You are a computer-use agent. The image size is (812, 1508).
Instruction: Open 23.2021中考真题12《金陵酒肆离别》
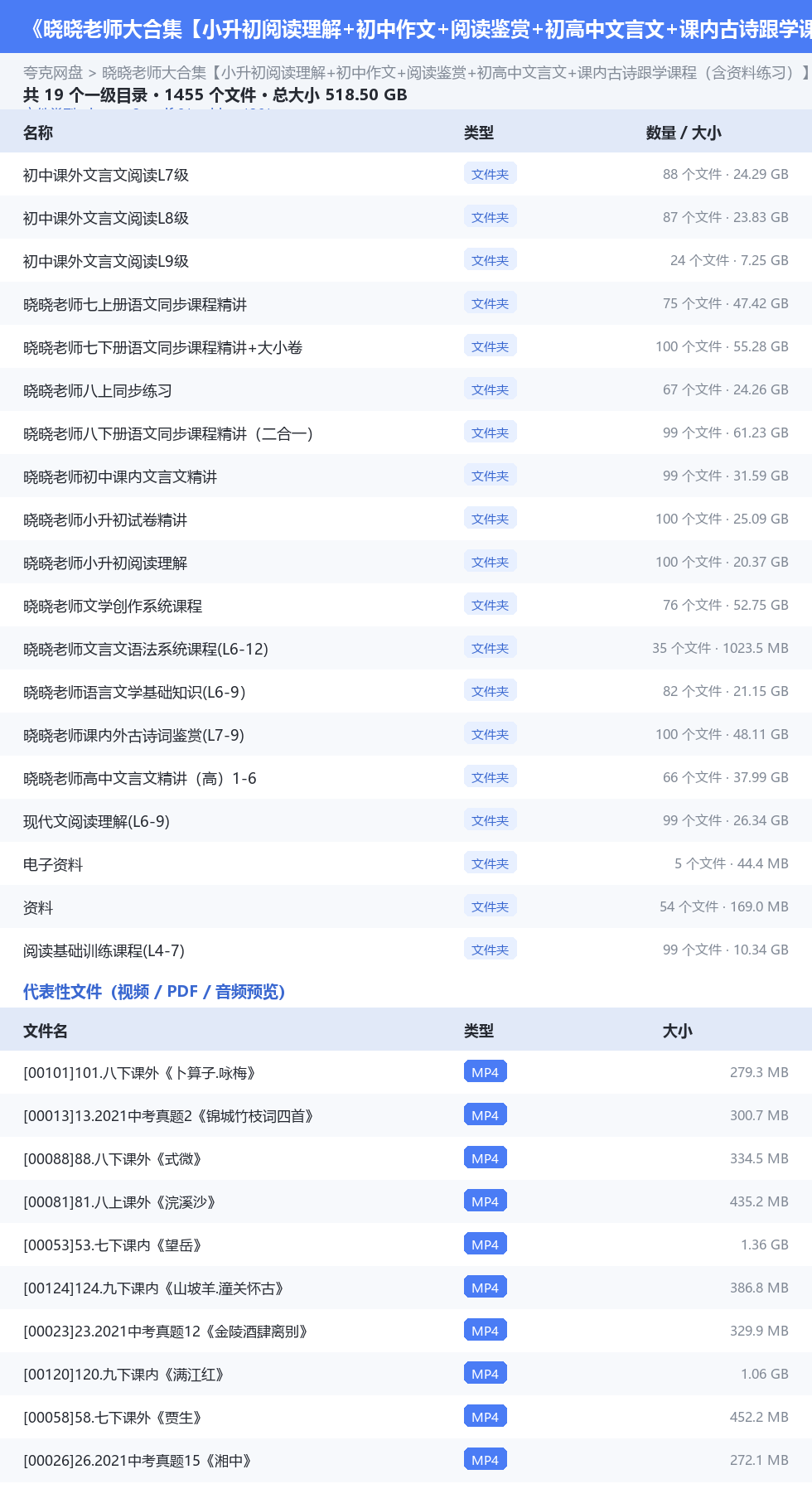[167, 1332]
